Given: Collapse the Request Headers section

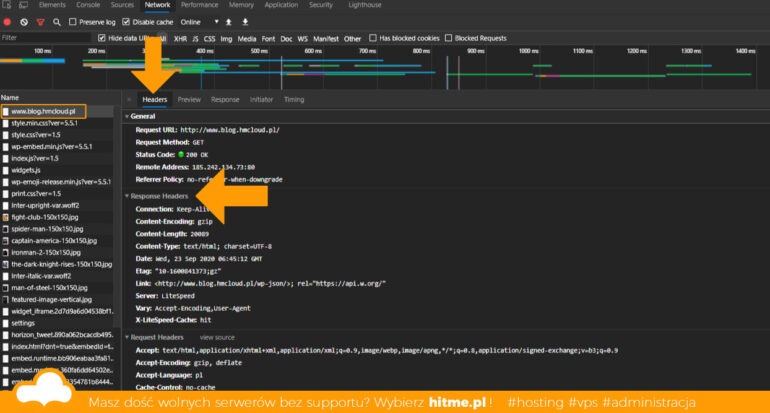Looking at the screenshot, I should 127,337.
